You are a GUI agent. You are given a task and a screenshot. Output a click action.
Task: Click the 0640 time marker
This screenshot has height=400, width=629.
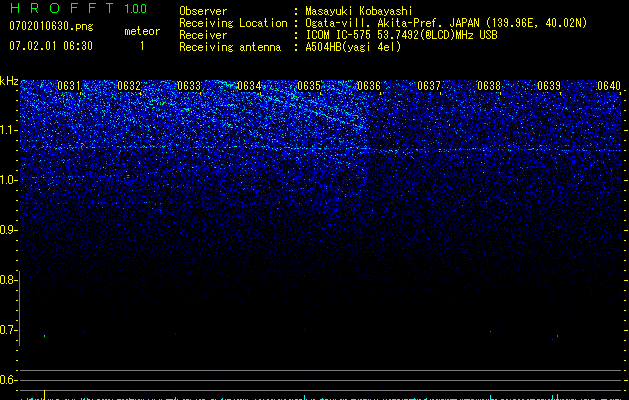[609, 86]
